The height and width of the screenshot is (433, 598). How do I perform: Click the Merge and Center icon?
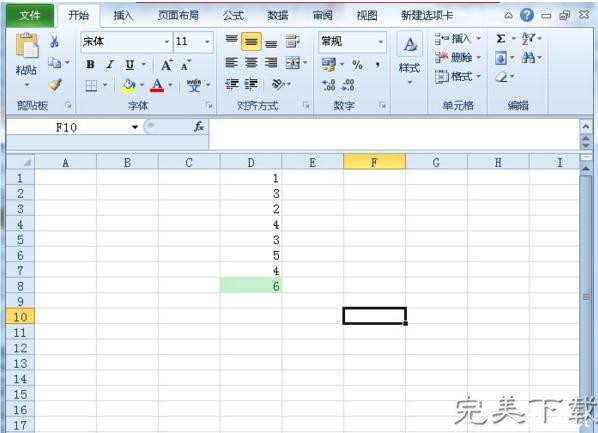tap(293, 63)
